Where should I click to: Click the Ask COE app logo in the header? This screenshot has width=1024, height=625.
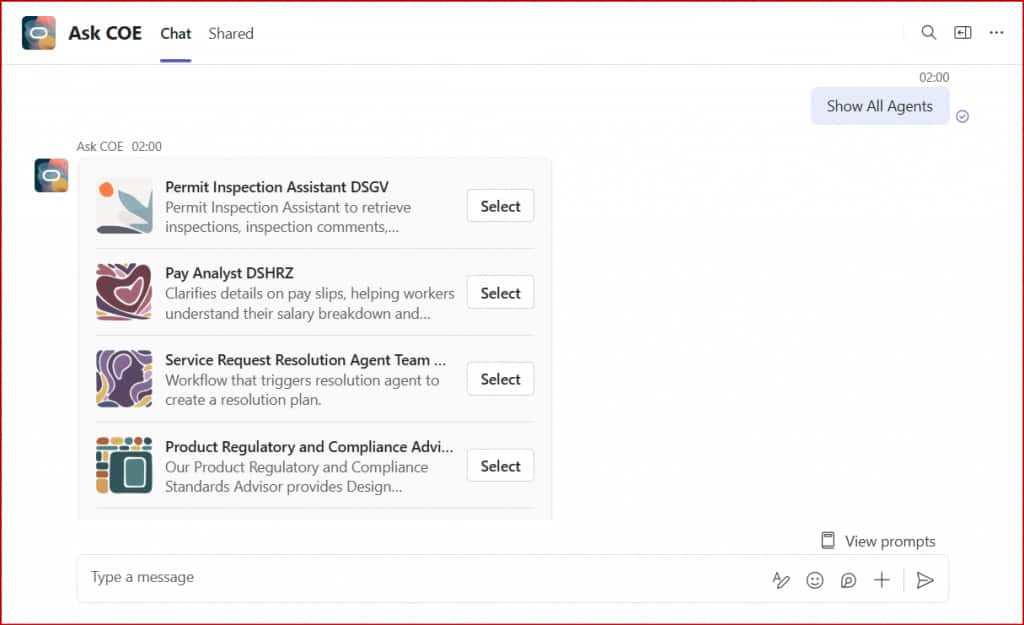[x=39, y=33]
